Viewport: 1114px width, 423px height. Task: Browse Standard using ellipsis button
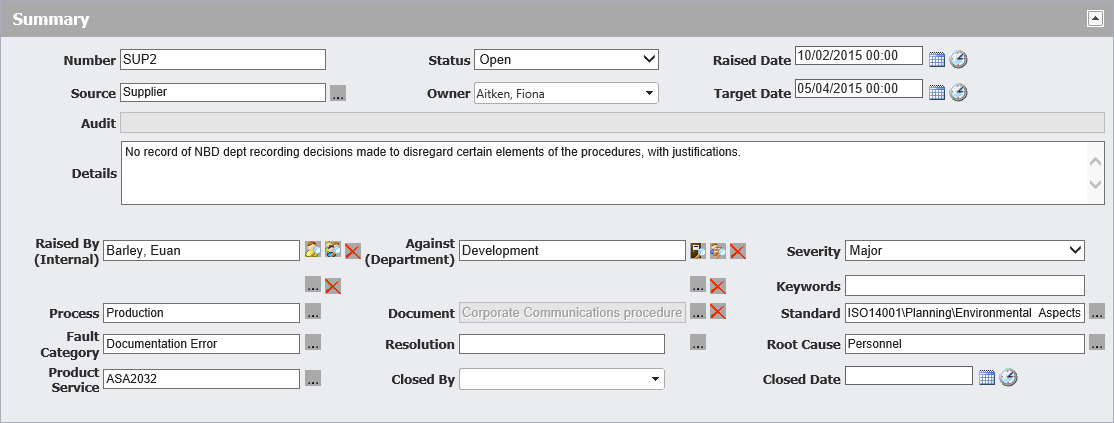pyautogui.click(x=1097, y=312)
